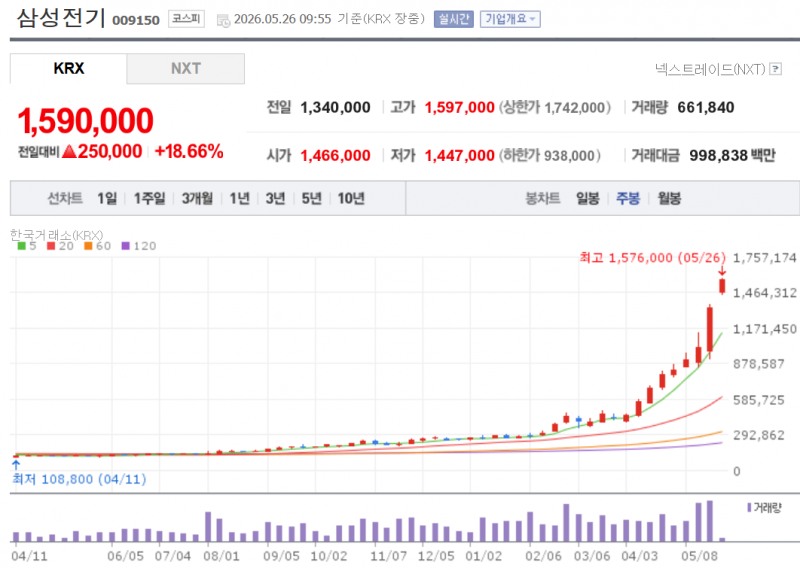
Task: Click the 저가 value 1,447,000
Action: tap(459, 155)
